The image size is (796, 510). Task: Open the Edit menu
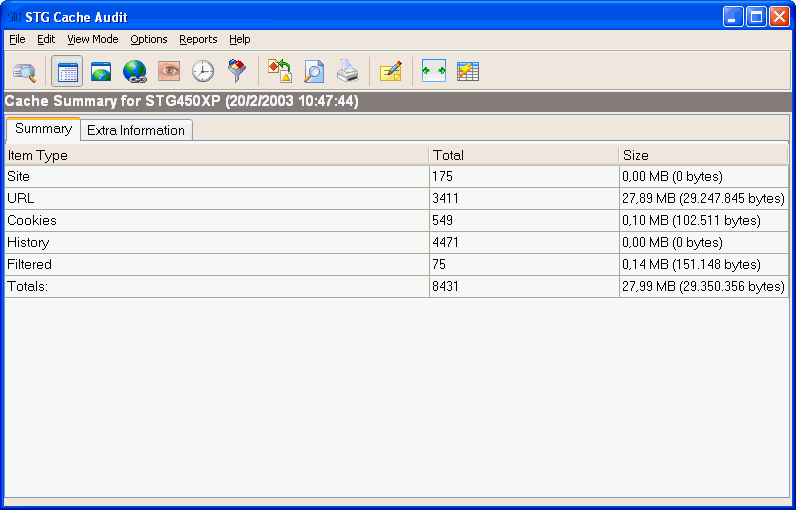(46, 39)
